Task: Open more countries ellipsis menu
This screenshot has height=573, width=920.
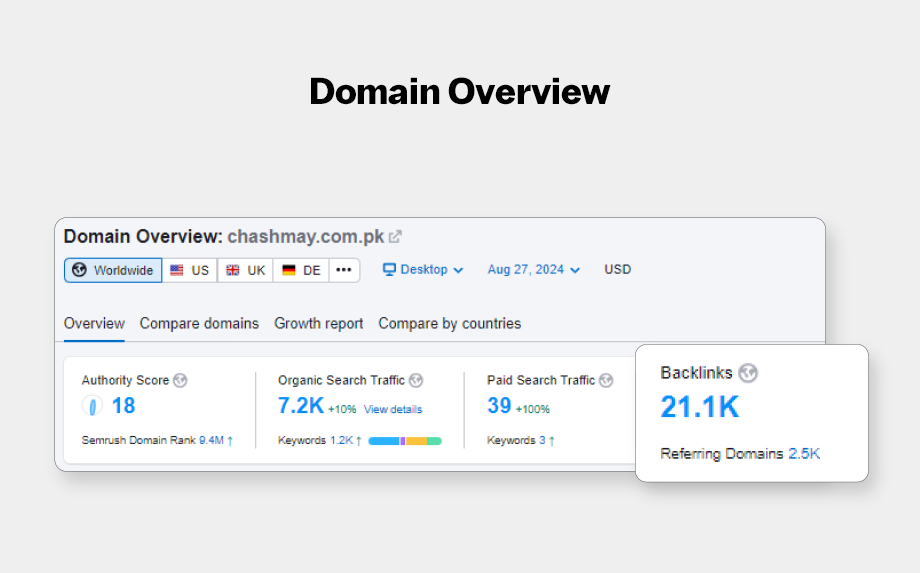Action: pyautogui.click(x=344, y=270)
